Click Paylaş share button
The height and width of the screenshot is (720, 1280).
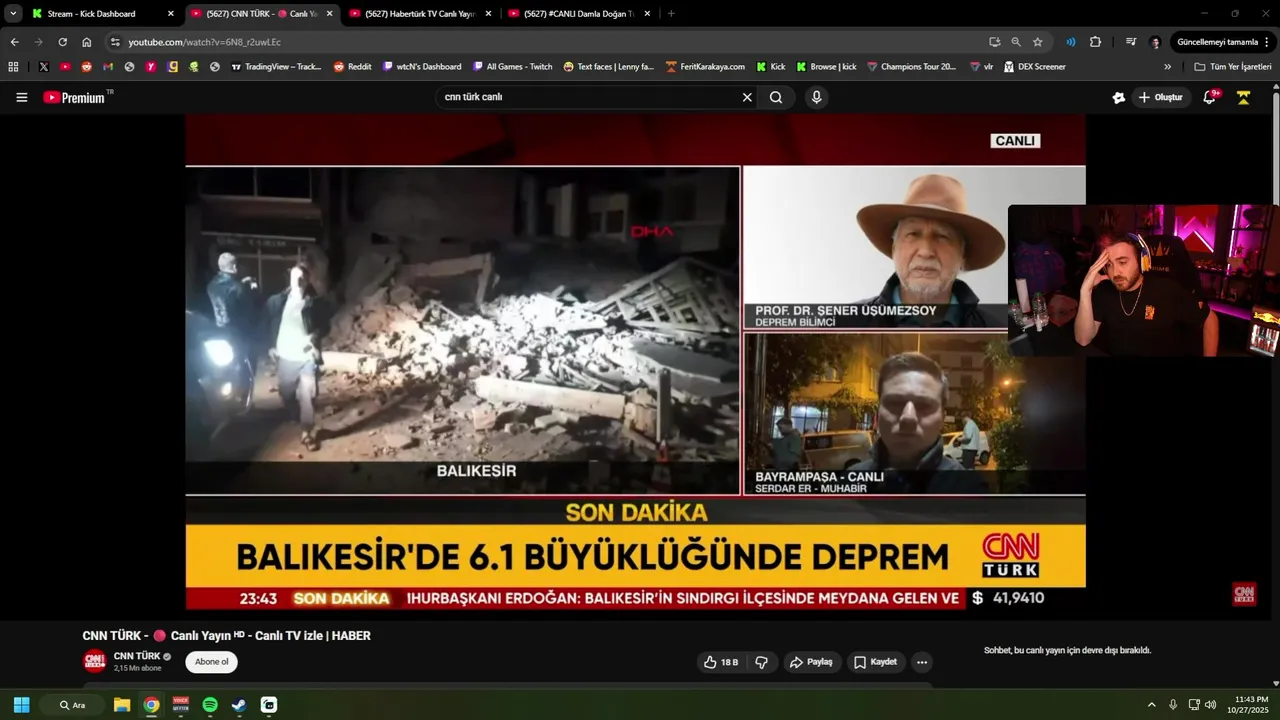(811, 662)
